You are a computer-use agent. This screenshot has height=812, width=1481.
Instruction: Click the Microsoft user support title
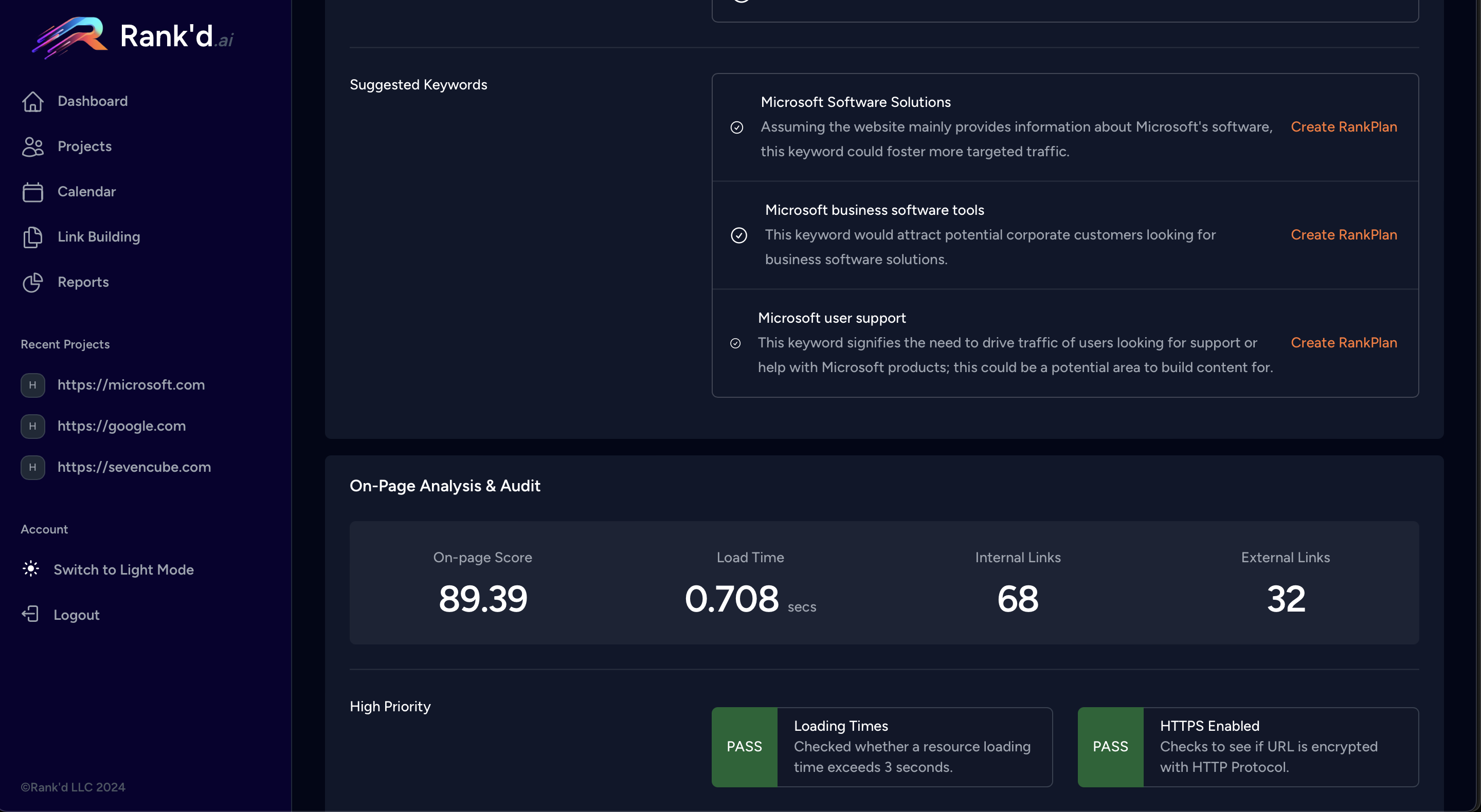(832, 318)
